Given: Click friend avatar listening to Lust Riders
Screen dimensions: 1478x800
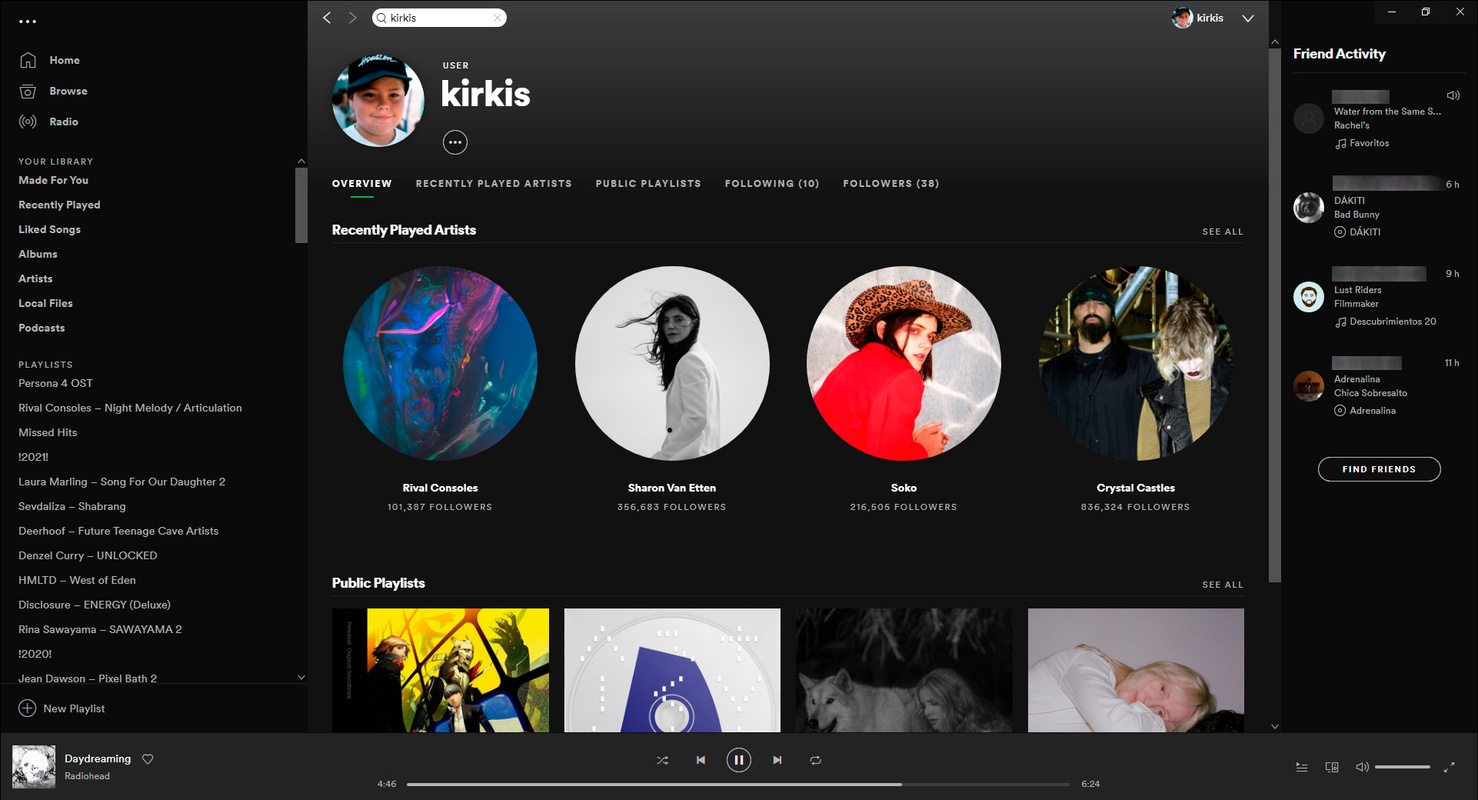Looking at the screenshot, I should click(x=1309, y=297).
